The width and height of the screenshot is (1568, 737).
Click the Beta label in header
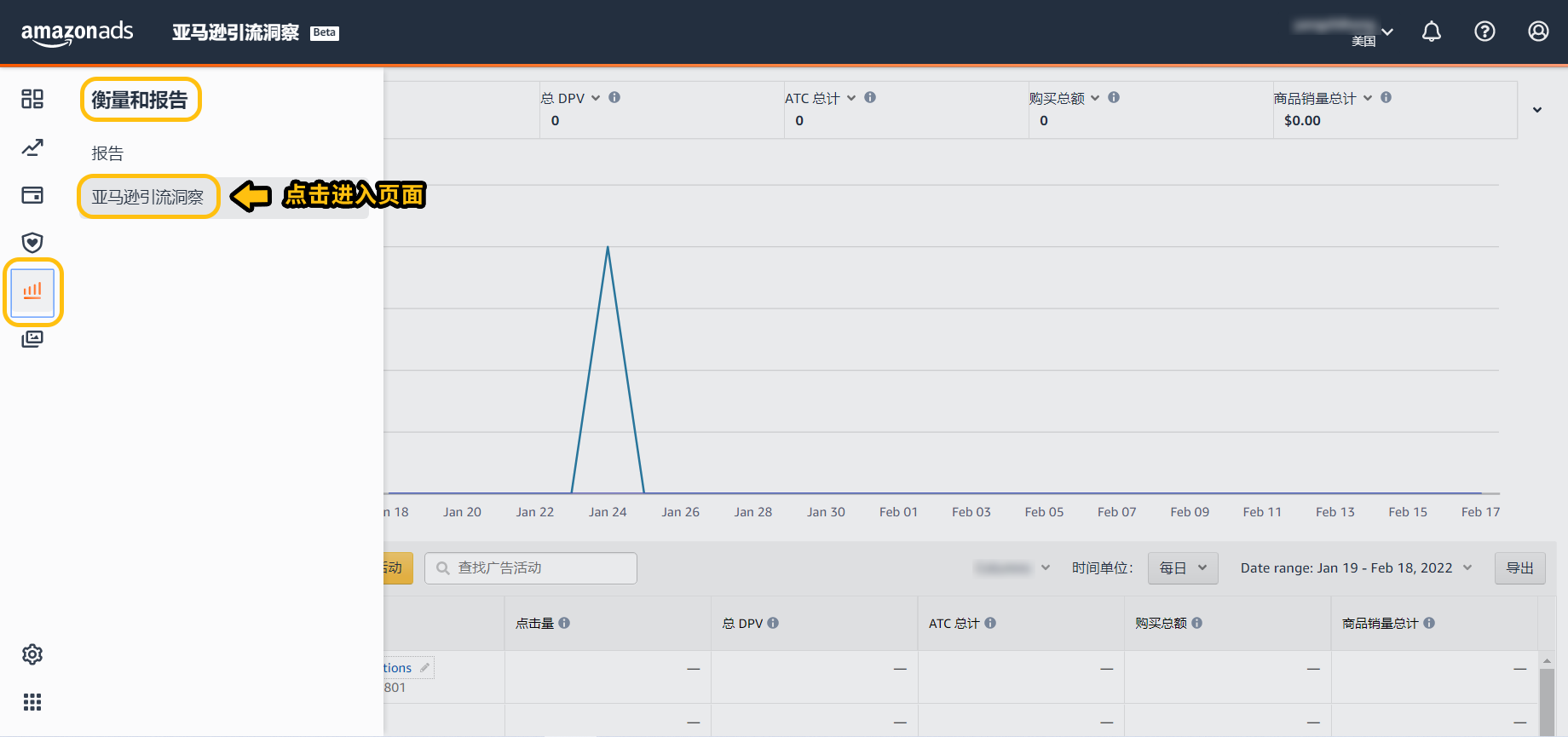(325, 32)
